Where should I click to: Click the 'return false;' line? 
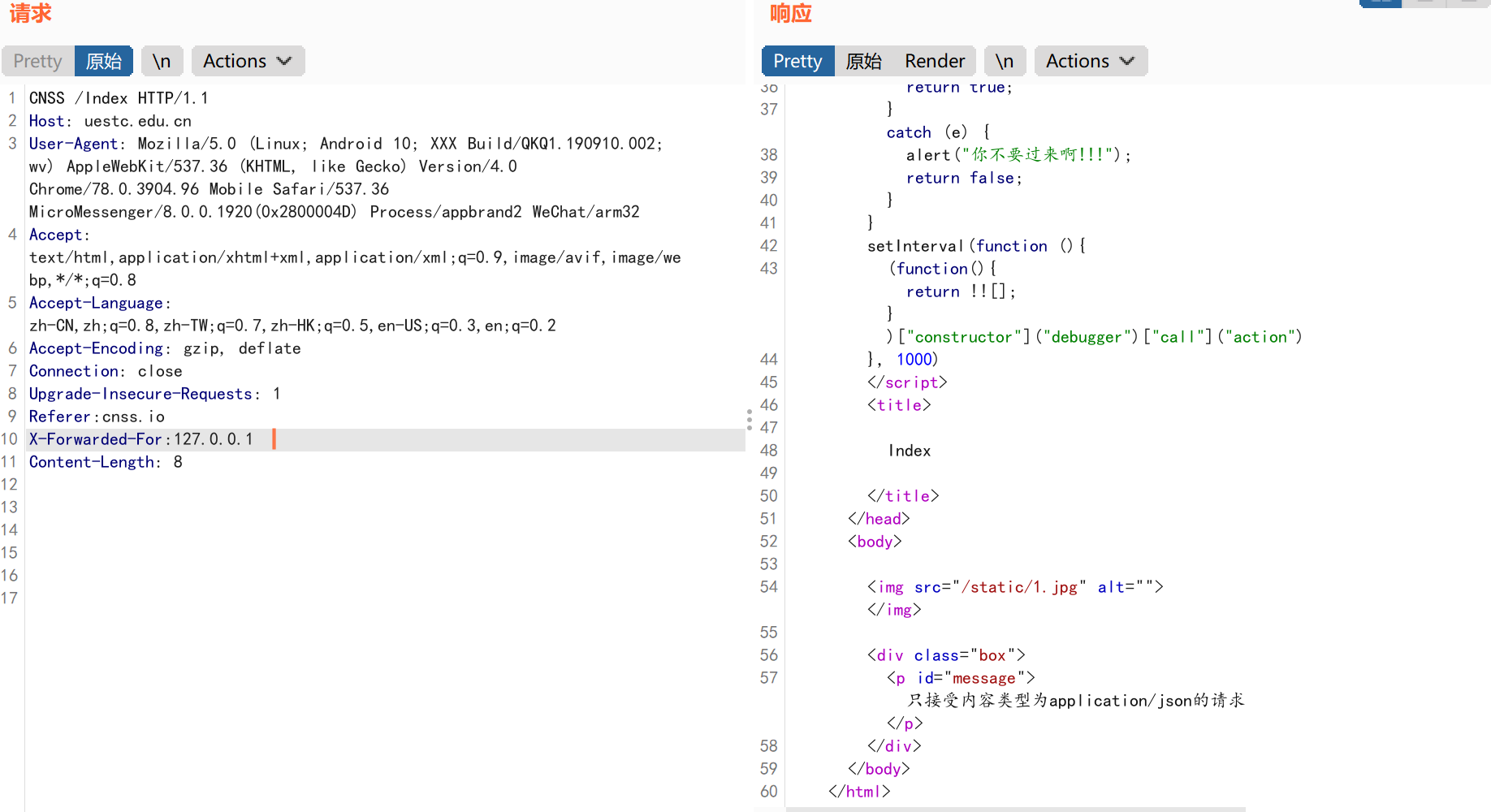(x=964, y=178)
